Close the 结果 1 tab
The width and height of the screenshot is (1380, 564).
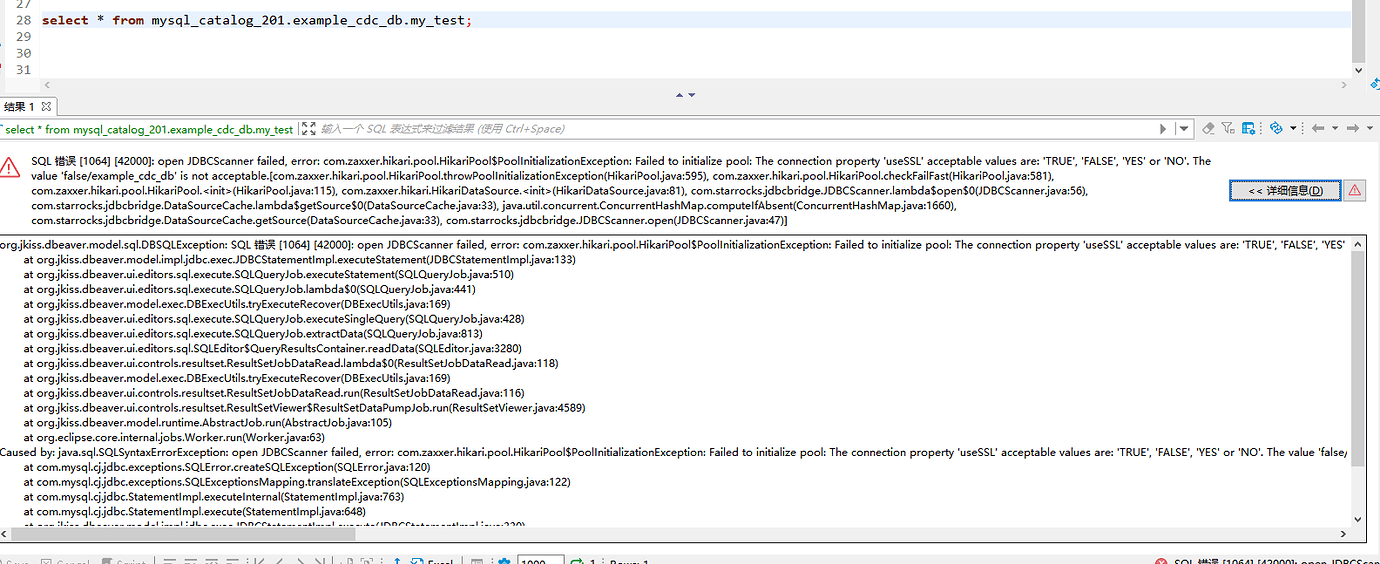pyautogui.click(x=46, y=106)
